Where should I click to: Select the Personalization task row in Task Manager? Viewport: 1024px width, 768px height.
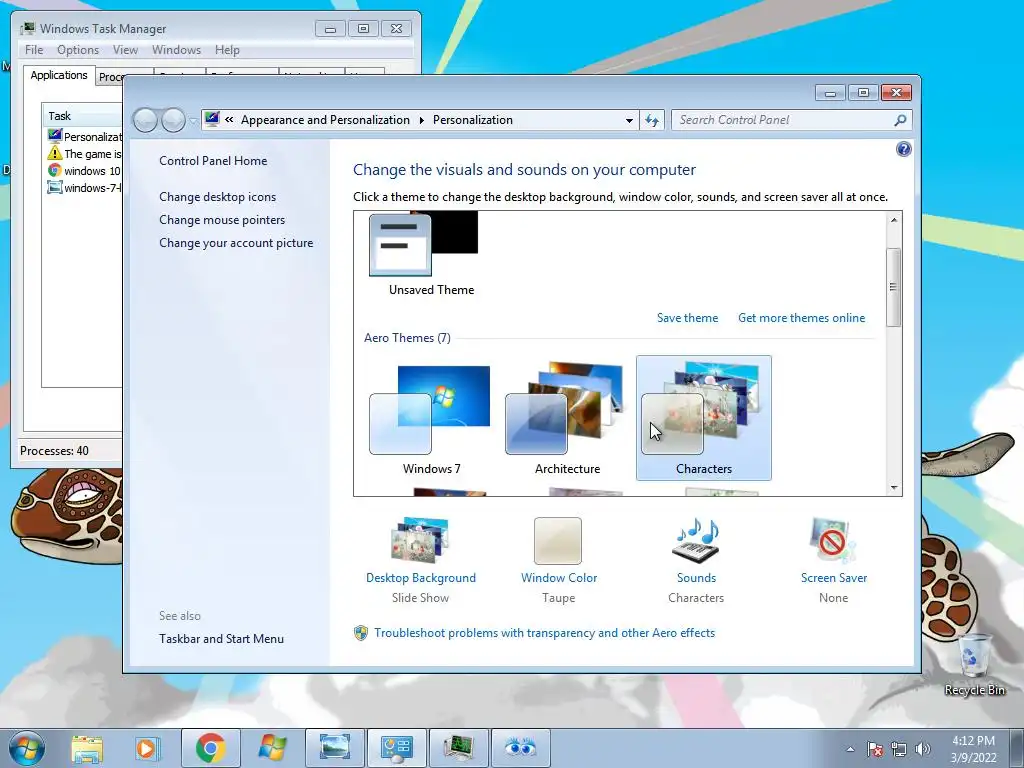84,136
